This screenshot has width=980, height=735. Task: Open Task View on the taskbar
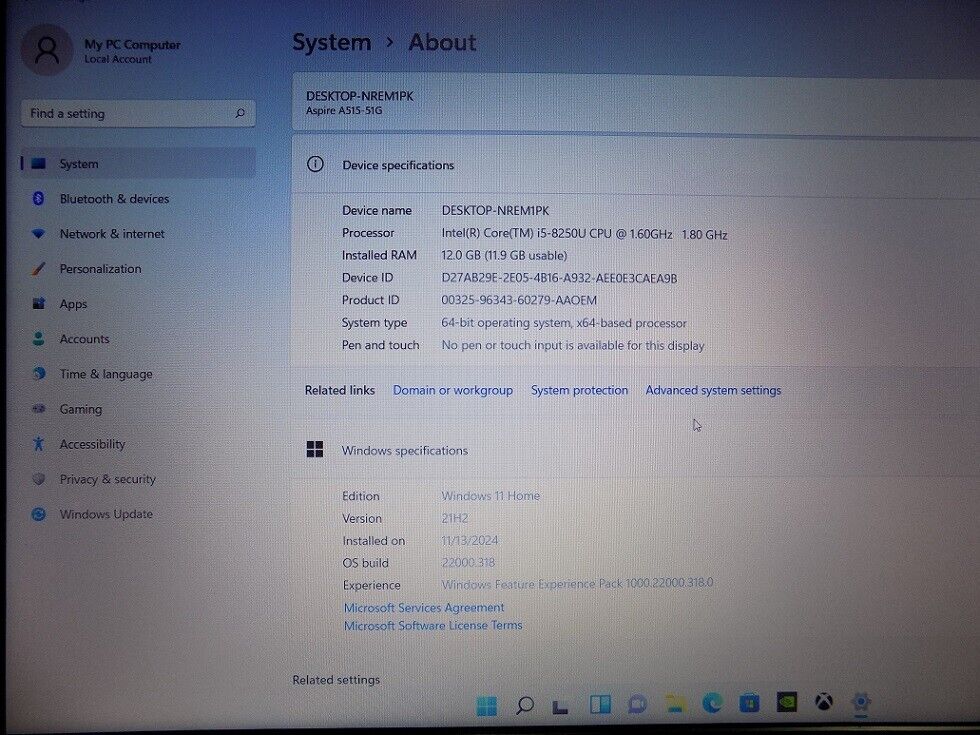pyautogui.click(x=561, y=706)
